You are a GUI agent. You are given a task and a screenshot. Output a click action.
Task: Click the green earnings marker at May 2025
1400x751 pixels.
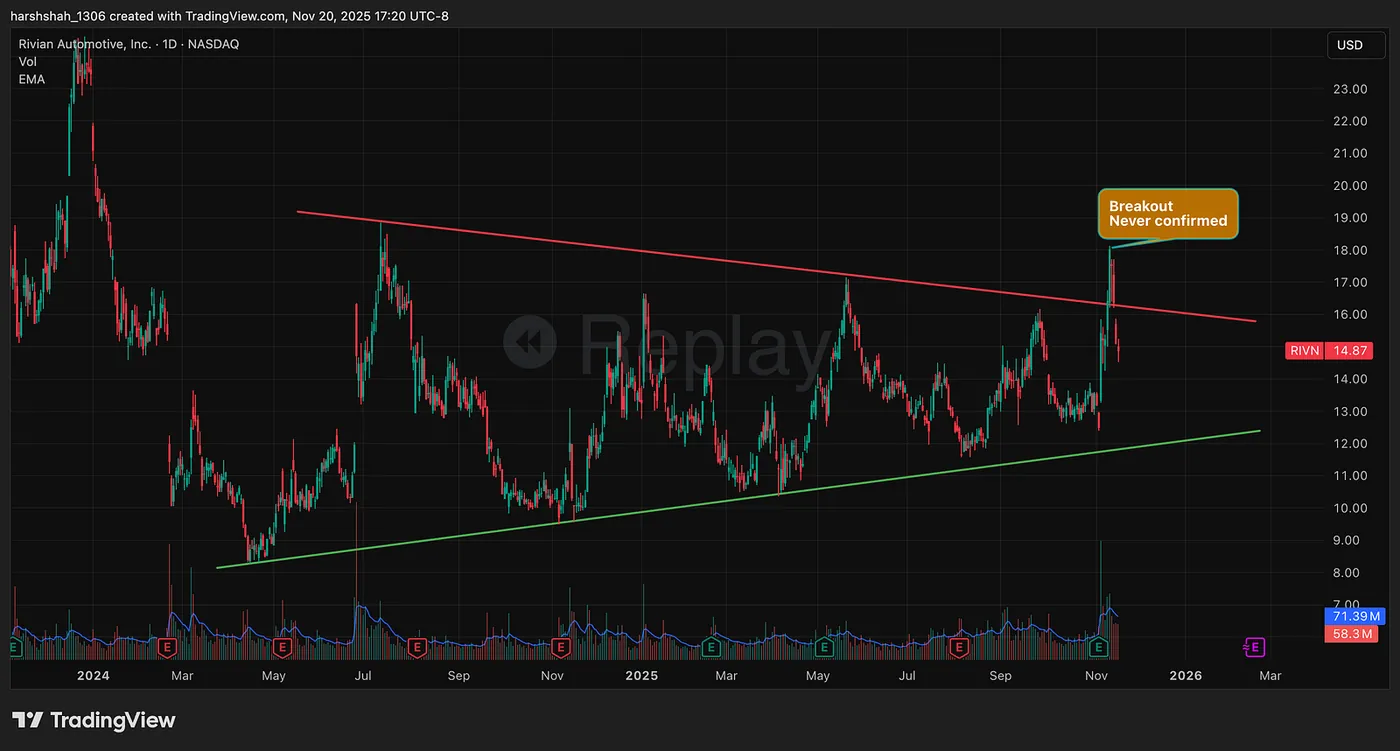pos(824,648)
